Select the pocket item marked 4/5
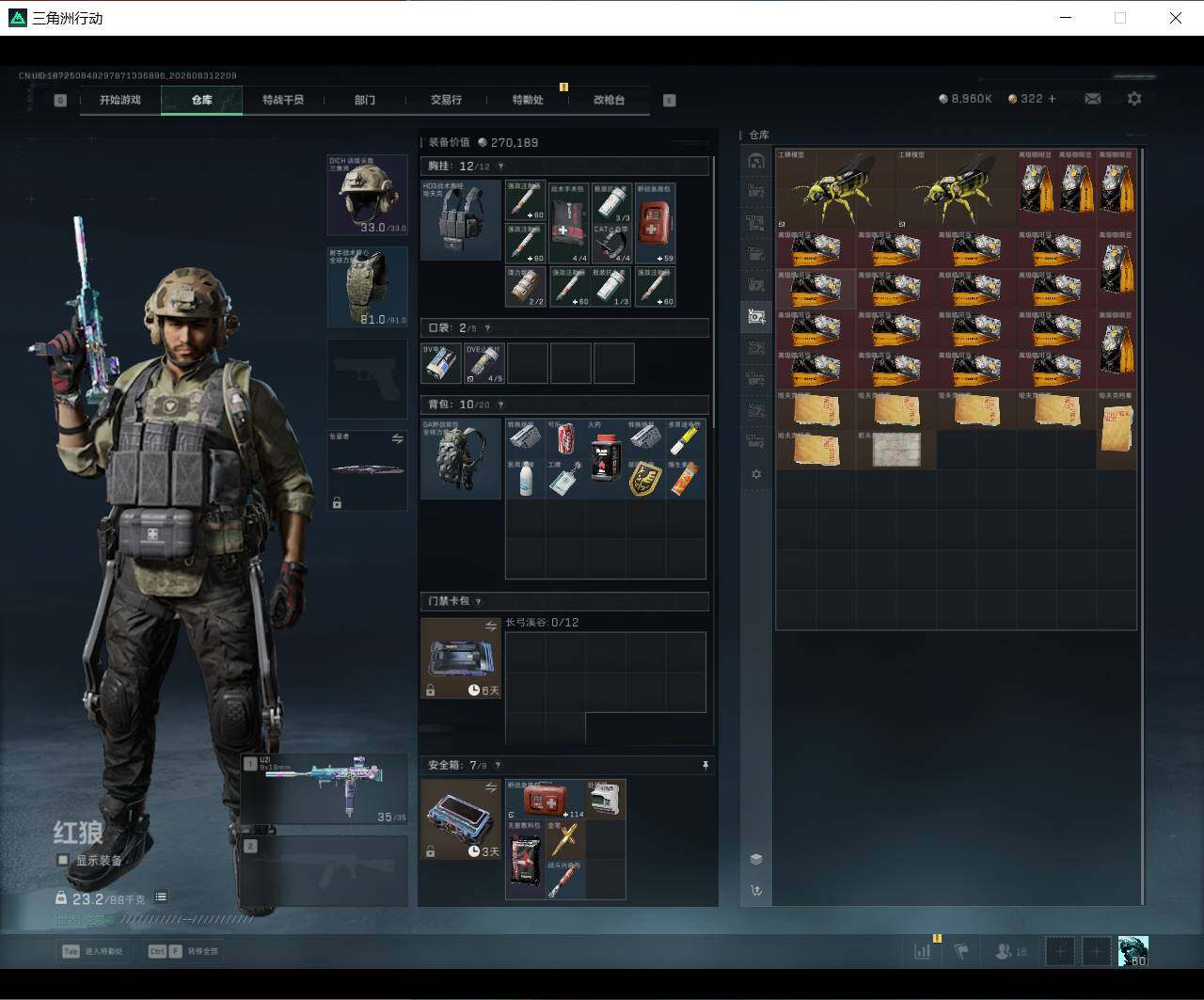 click(484, 363)
